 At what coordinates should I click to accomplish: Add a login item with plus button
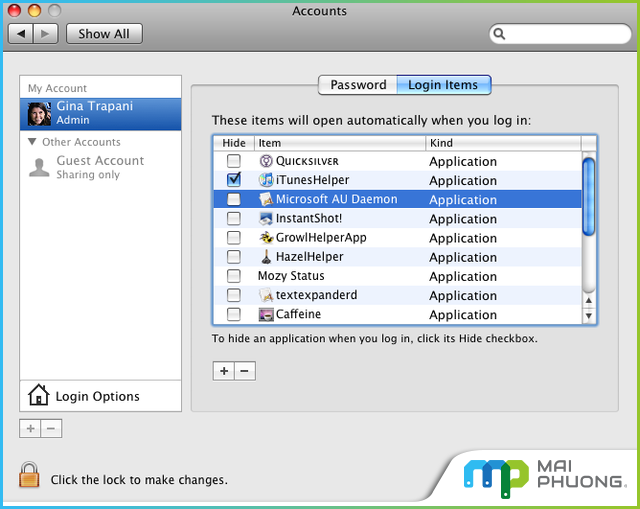224,371
